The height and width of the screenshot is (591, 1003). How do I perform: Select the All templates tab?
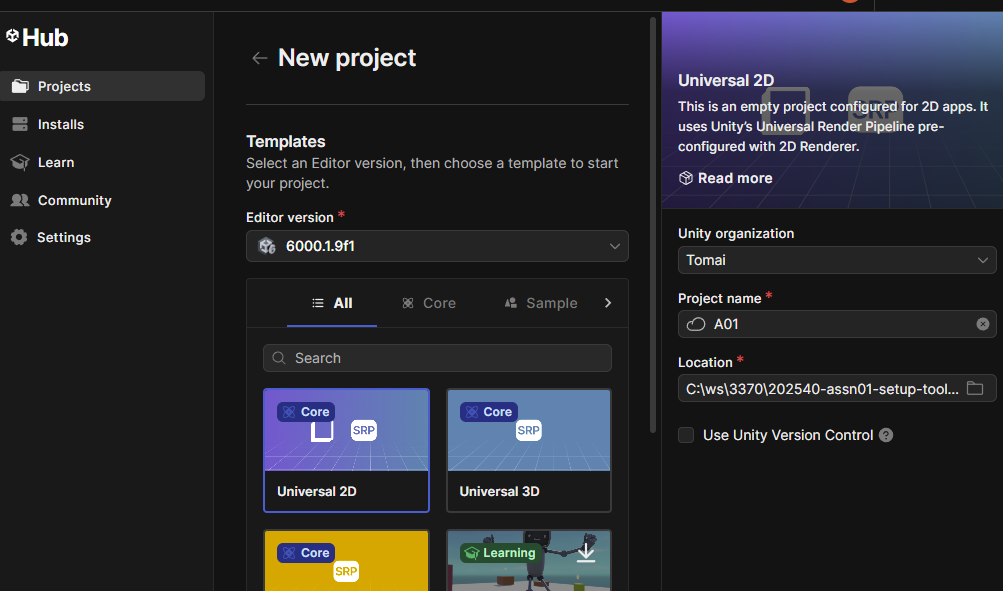click(332, 303)
